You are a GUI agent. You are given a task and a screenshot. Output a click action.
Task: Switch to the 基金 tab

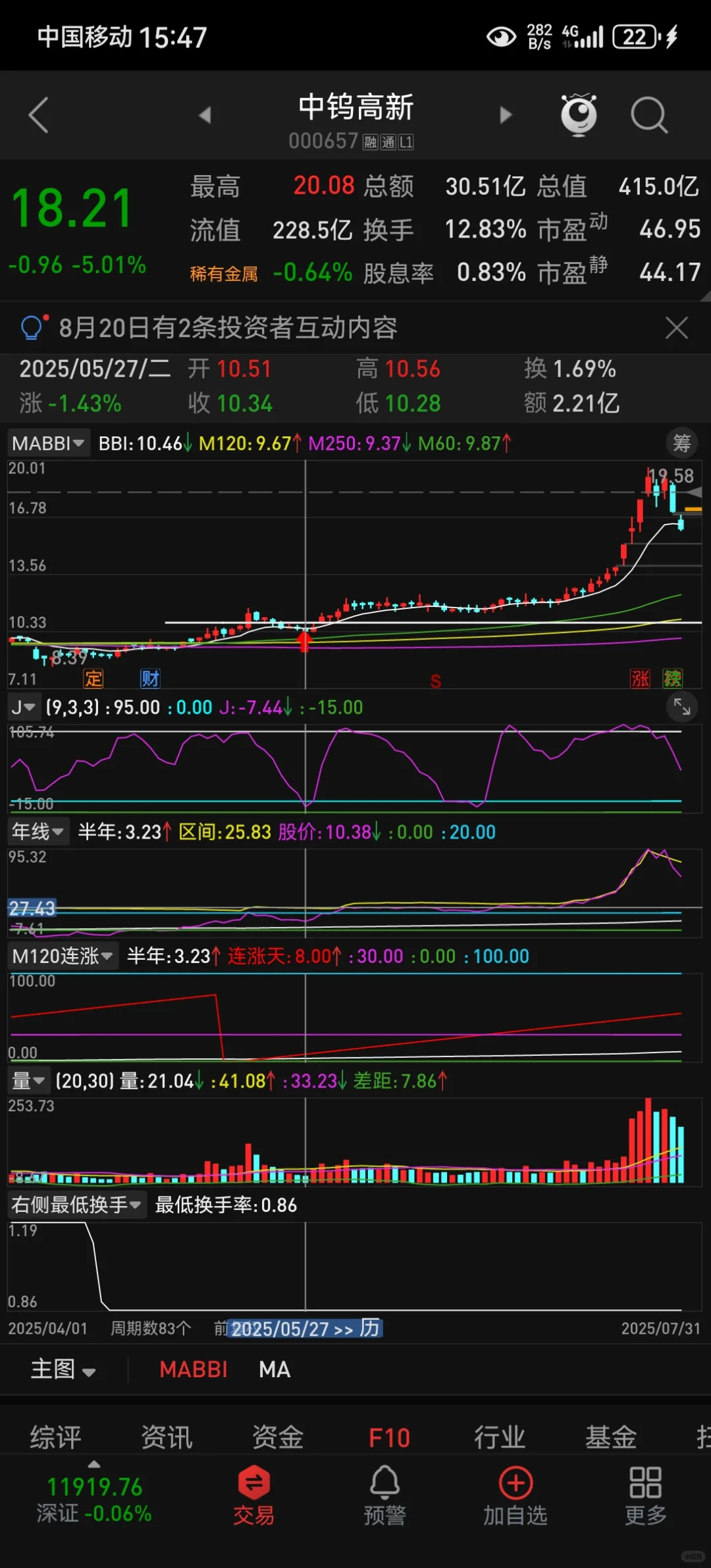click(x=611, y=1438)
